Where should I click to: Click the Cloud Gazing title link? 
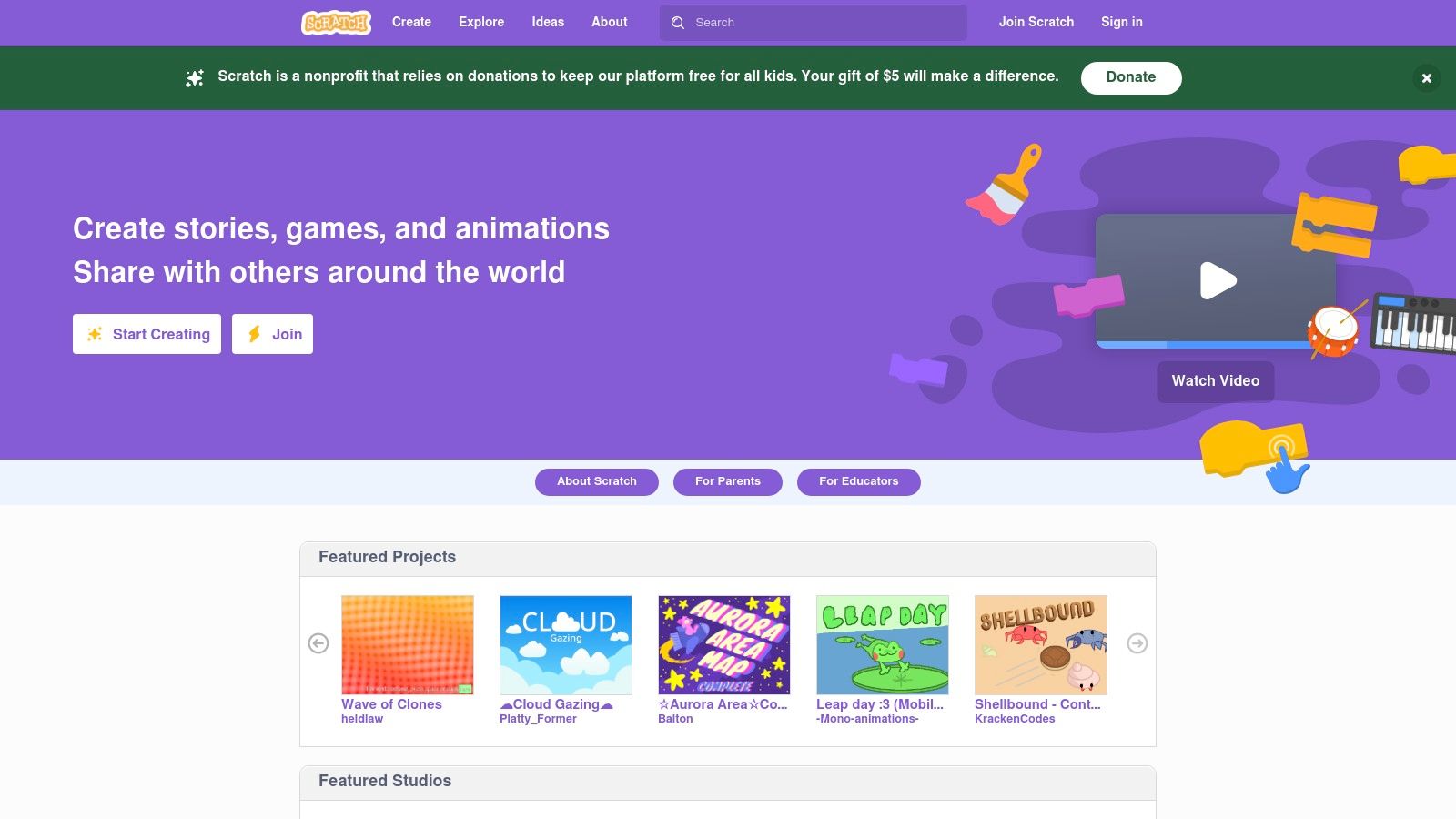coord(556,704)
